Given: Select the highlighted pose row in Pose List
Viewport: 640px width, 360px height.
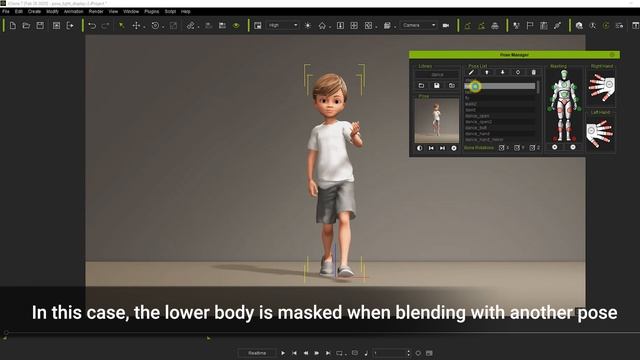Looking at the screenshot, I should [x=500, y=86].
